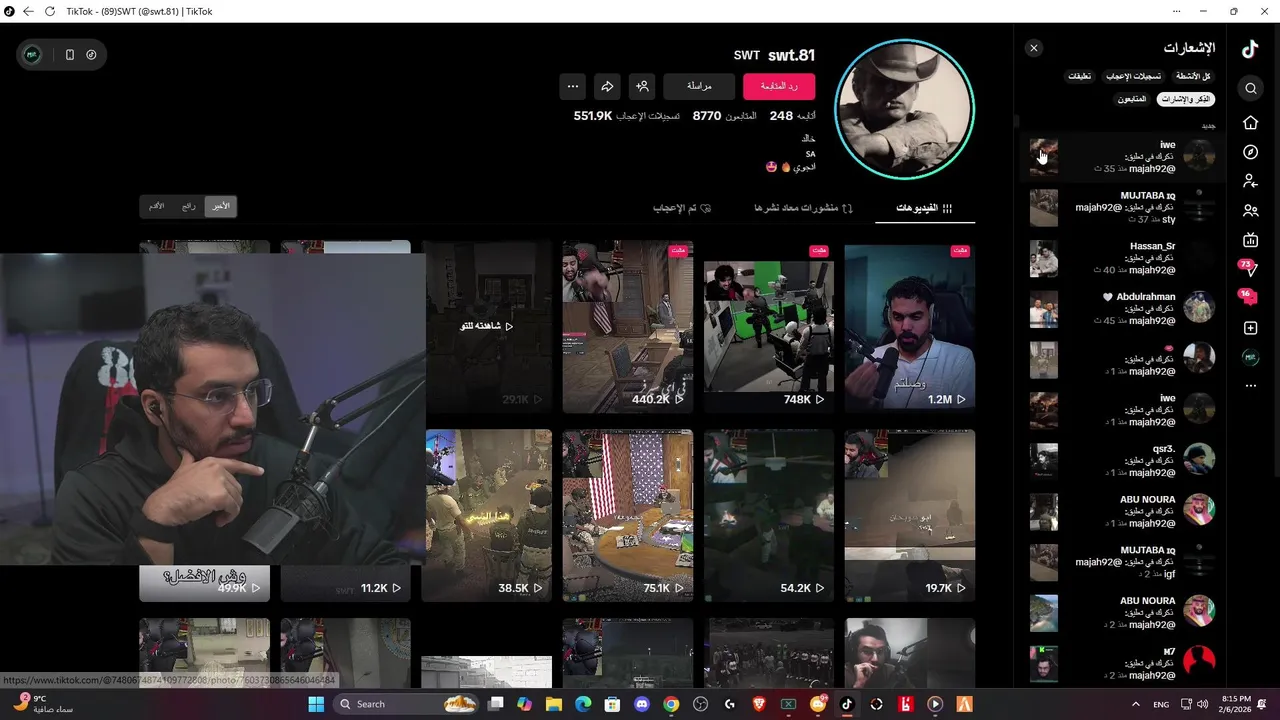Click the 248 following count
Viewport: 1280px width, 720px height.
tap(792, 116)
